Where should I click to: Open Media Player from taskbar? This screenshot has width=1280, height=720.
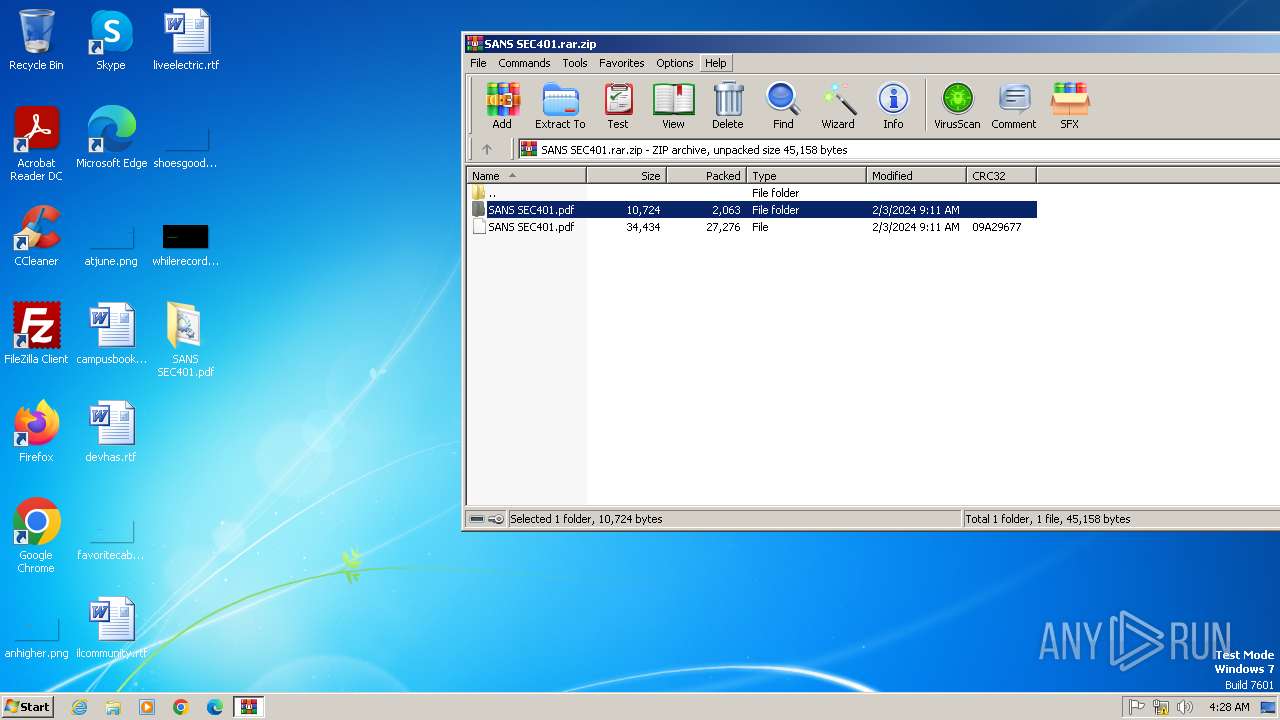(x=147, y=707)
